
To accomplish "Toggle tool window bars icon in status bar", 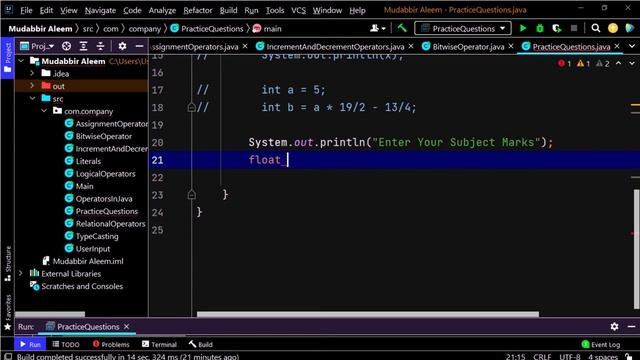I will click(7, 356).
